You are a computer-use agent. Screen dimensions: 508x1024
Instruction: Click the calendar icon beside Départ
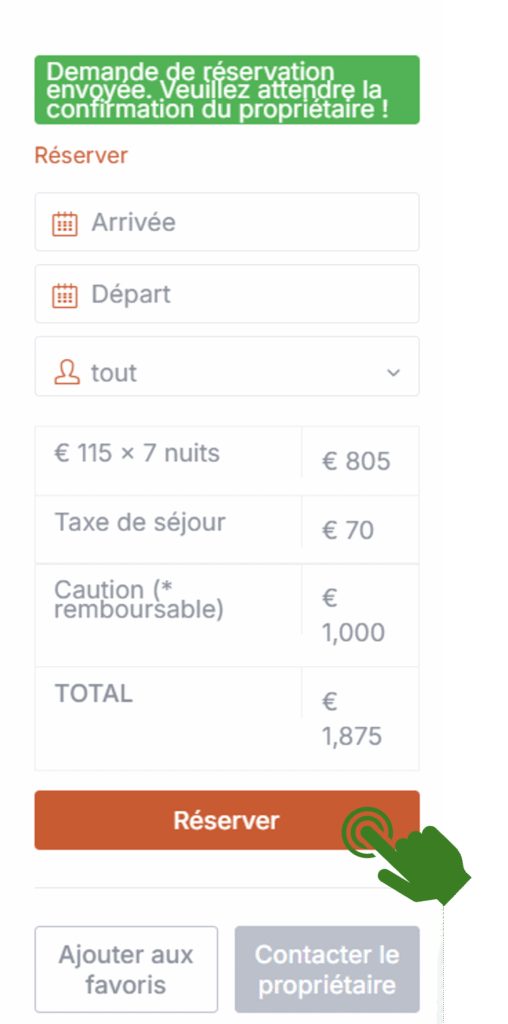tap(65, 295)
